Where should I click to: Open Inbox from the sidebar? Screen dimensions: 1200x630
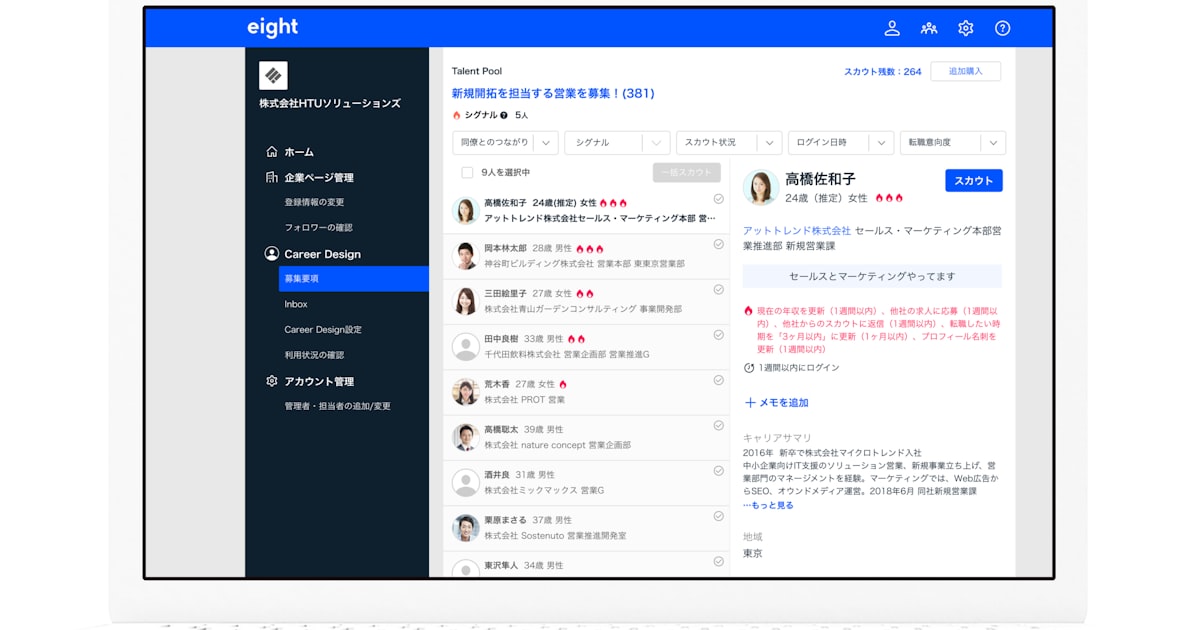tap(296, 304)
